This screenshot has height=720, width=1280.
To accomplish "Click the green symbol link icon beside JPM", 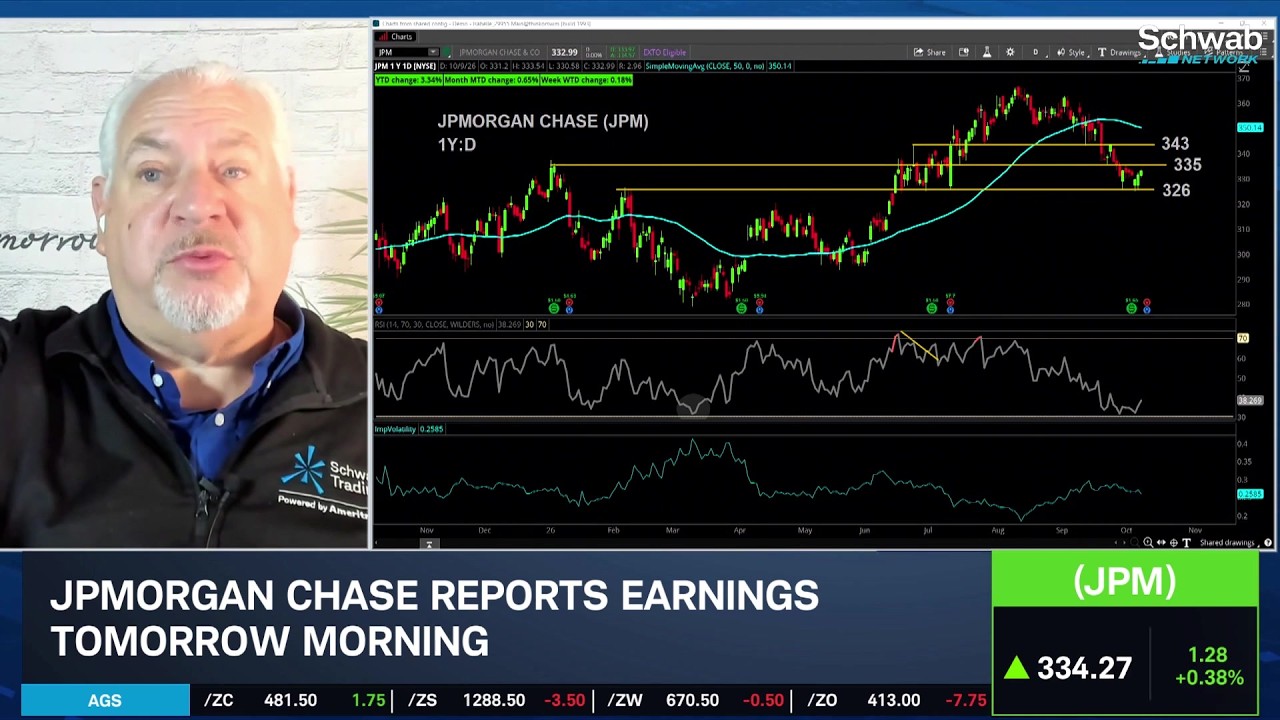I will coord(449,52).
